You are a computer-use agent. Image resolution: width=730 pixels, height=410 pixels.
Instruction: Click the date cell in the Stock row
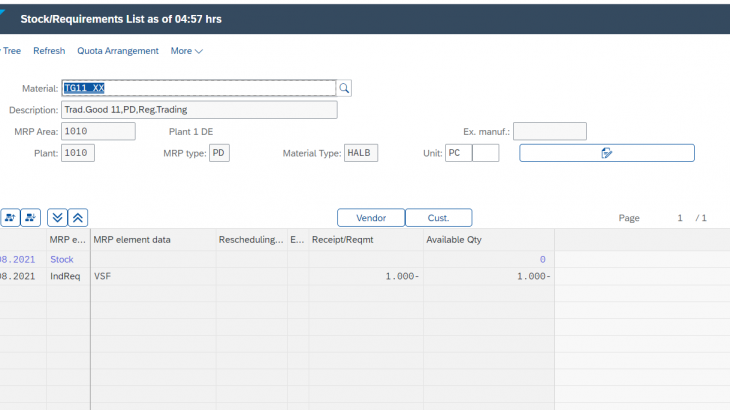23,259
